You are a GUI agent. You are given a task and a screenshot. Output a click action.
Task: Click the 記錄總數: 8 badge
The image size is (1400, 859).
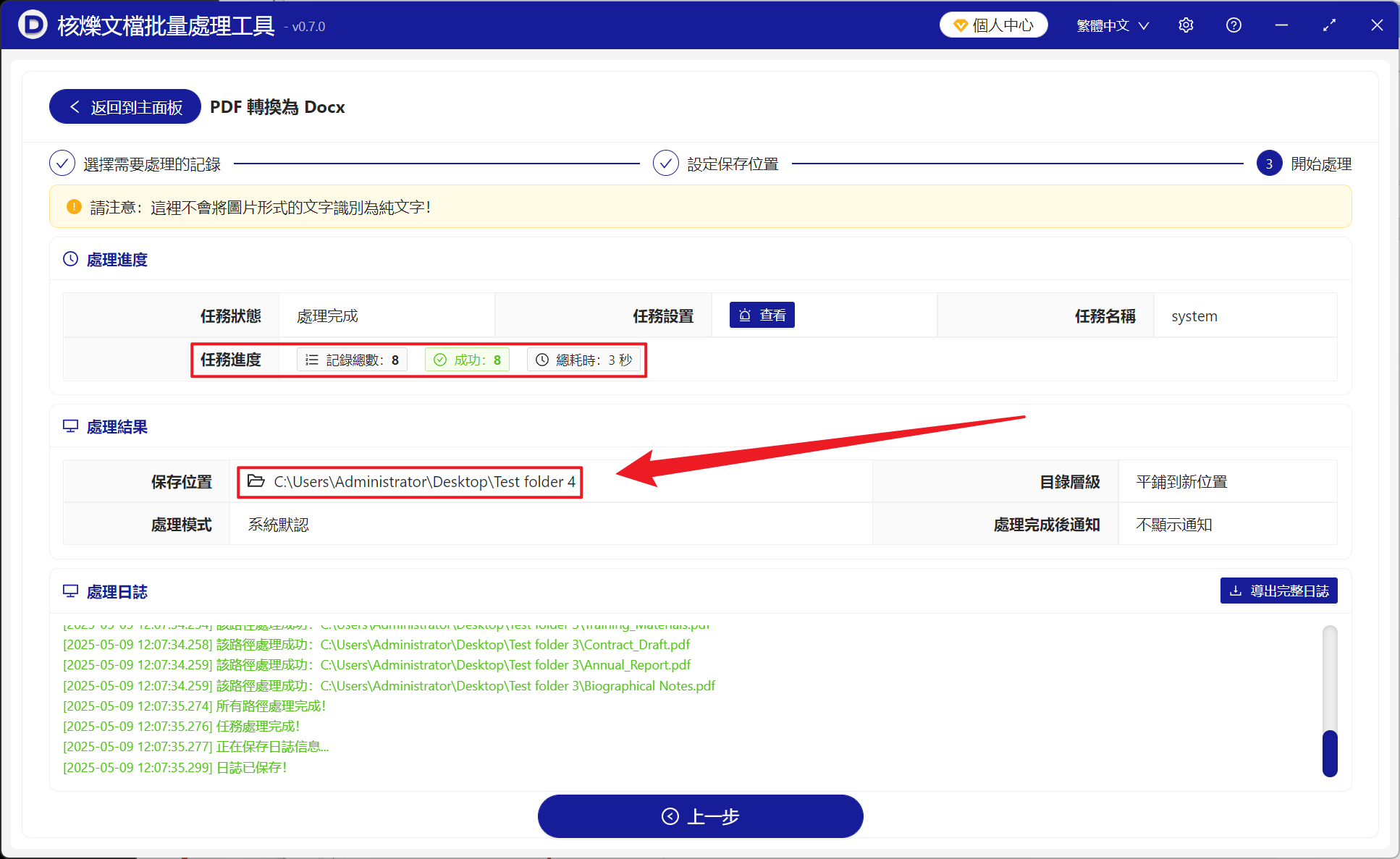(x=352, y=360)
